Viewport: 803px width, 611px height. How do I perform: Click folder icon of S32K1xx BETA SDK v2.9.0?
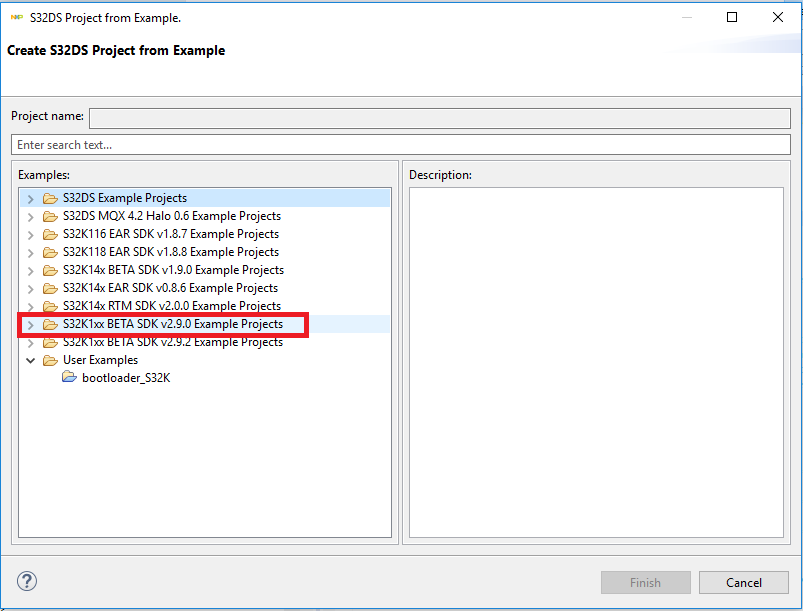[50, 324]
